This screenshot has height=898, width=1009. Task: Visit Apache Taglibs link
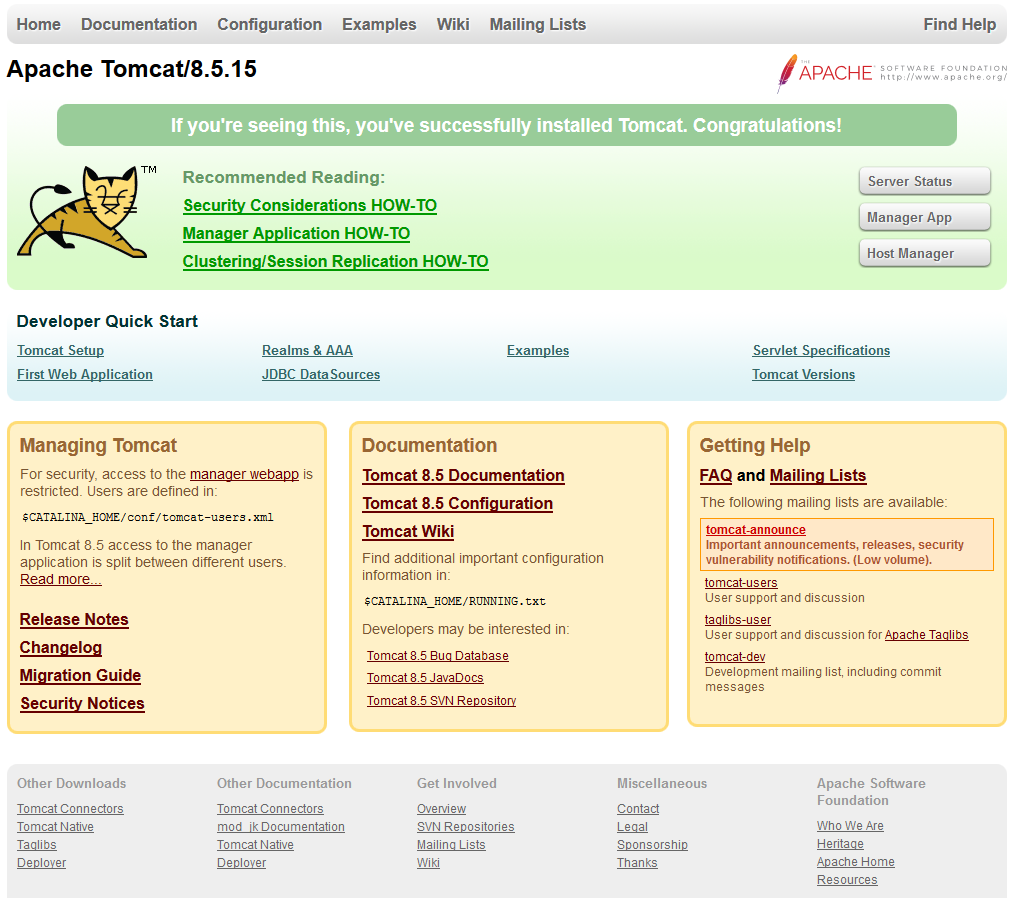[926, 635]
